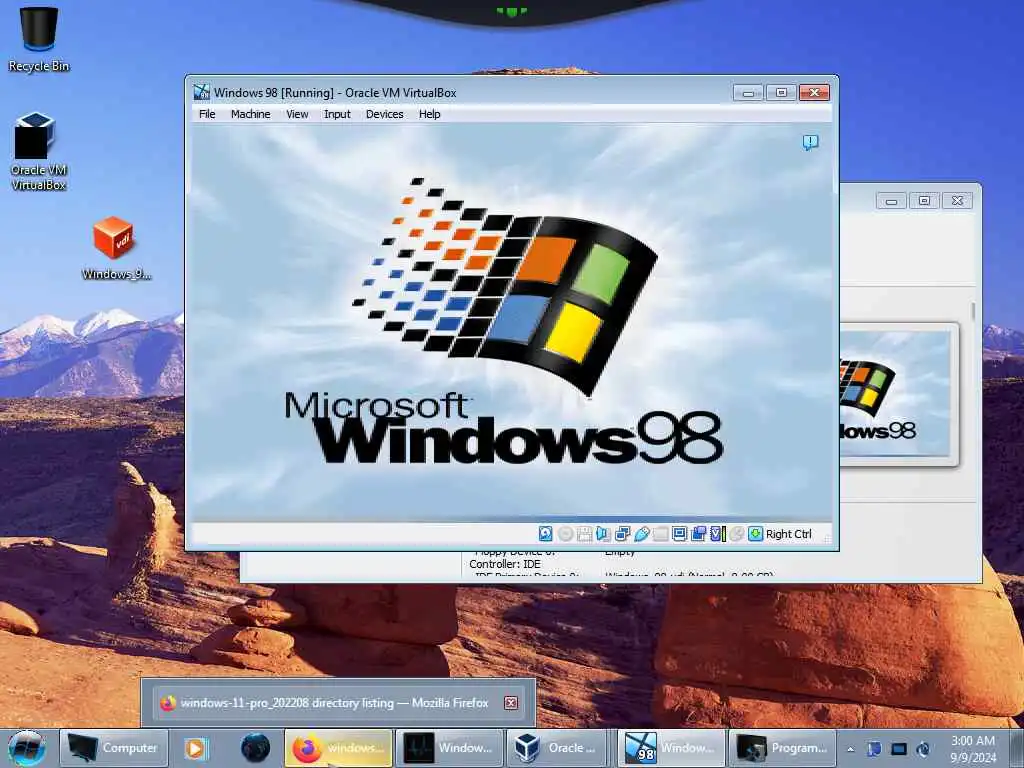Click the dark globe taskbar icon
This screenshot has width=1024, height=768.
pos(255,748)
